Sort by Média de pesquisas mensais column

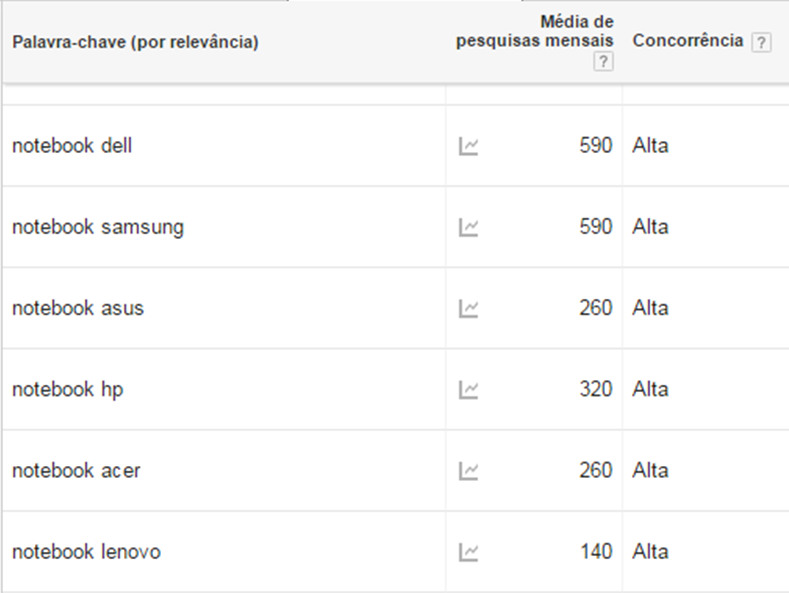click(x=535, y=31)
